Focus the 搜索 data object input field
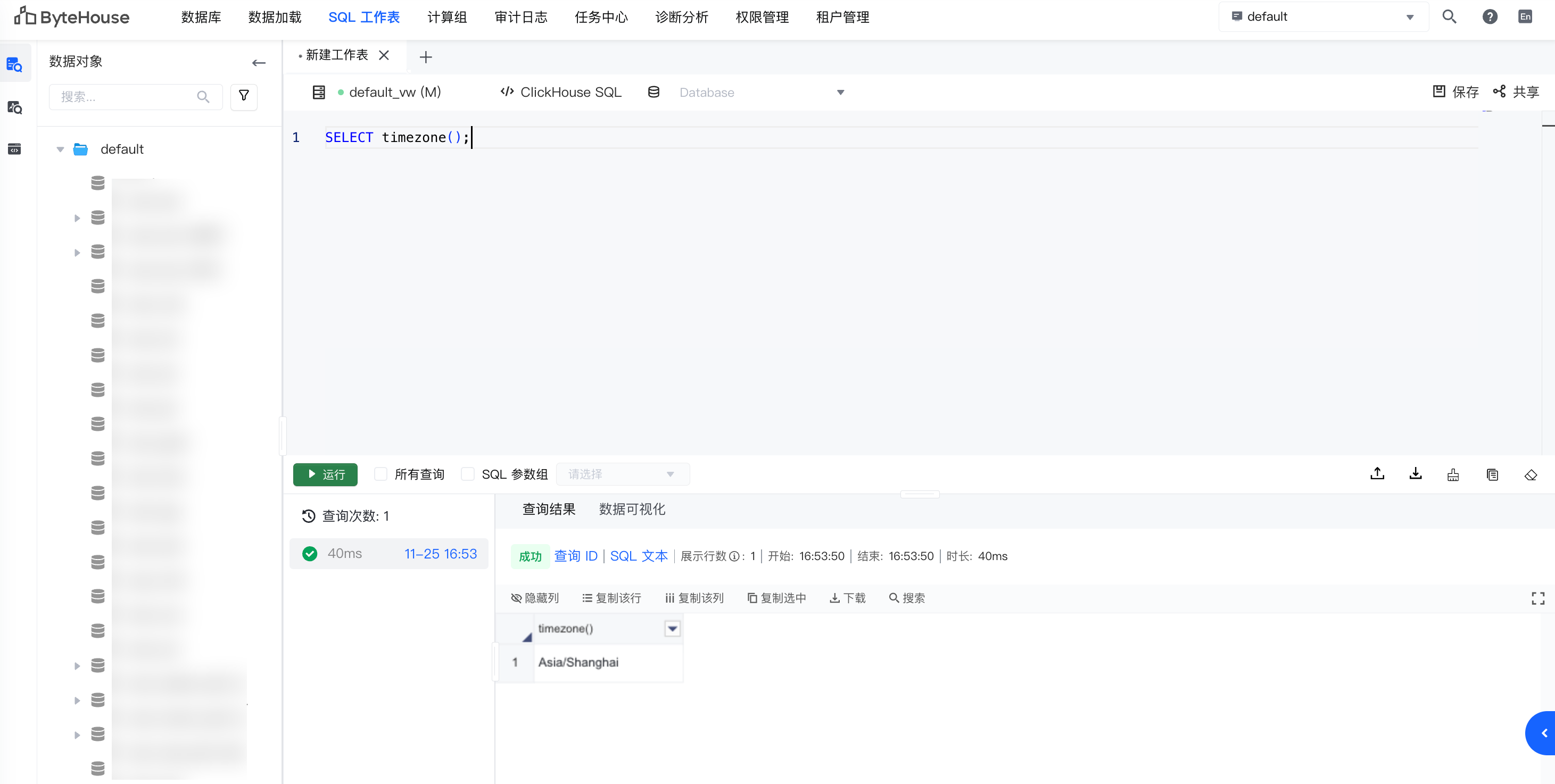1555x784 pixels. point(136,97)
